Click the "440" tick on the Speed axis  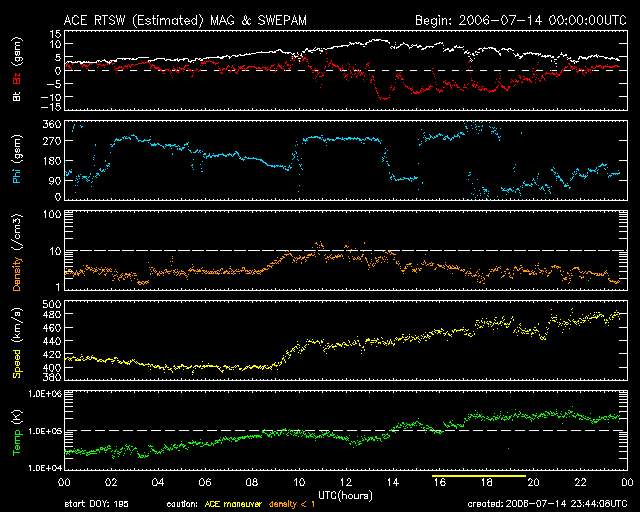pos(52,341)
